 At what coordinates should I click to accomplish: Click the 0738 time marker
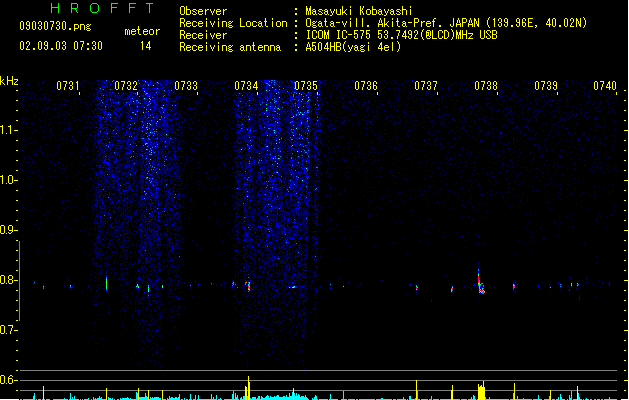pos(486,86)
